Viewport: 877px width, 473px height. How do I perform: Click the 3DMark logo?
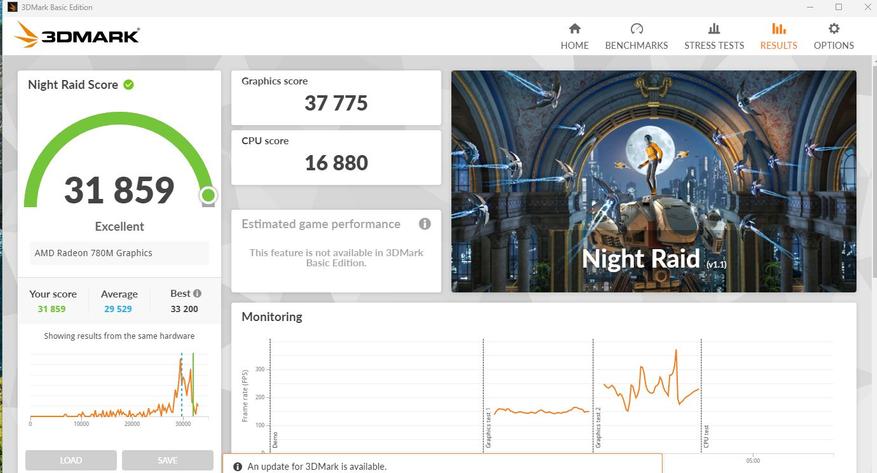(77, 35)
